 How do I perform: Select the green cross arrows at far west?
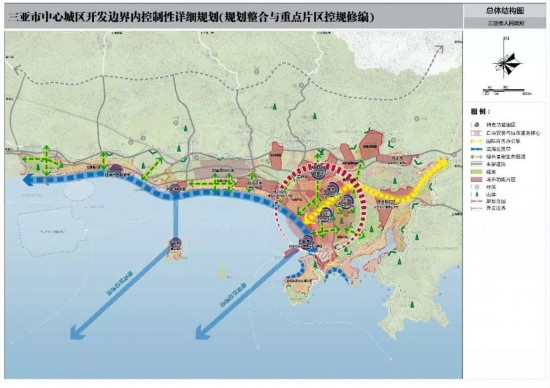pyautogui.click(x=43, y=161)
